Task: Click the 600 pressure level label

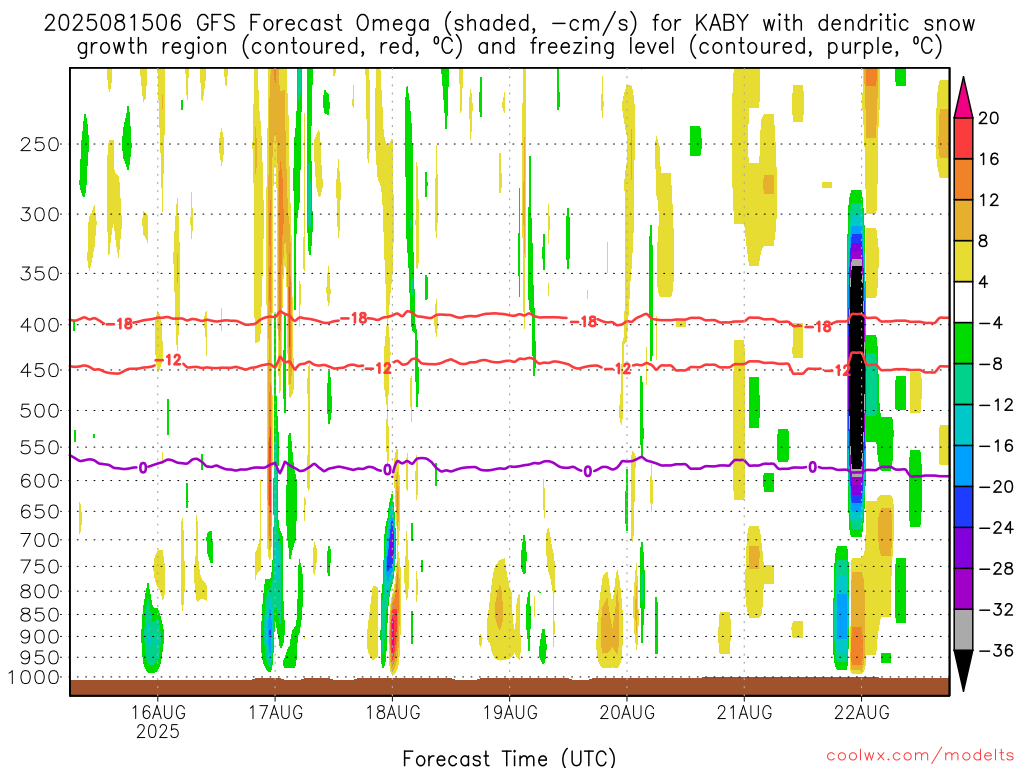Action: coord(40,481)
